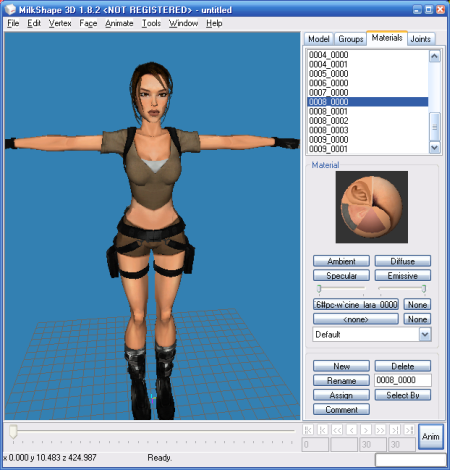
Task: Select the Materials tab
Action: [x=387, y=38]
